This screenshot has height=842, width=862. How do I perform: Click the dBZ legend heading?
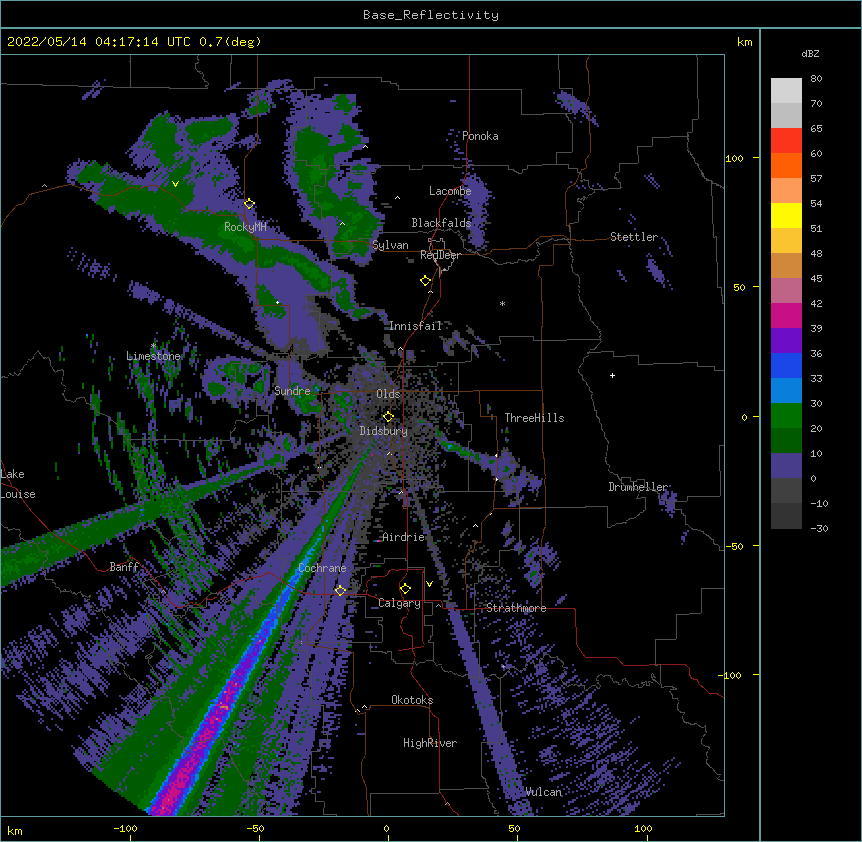810,53
